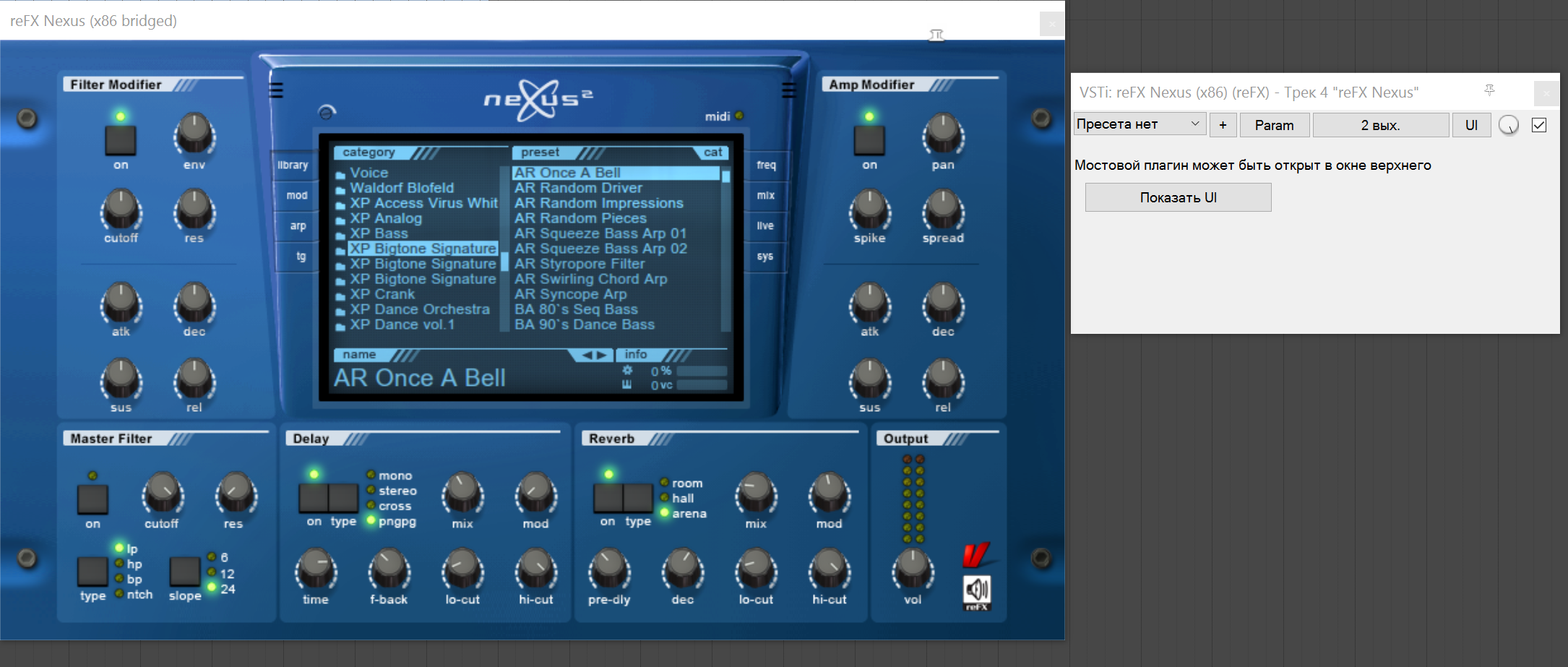This screenshot has width=1568, height=667.
Task: Open the mod tab beside the display
Action: (x=296, y=195)
